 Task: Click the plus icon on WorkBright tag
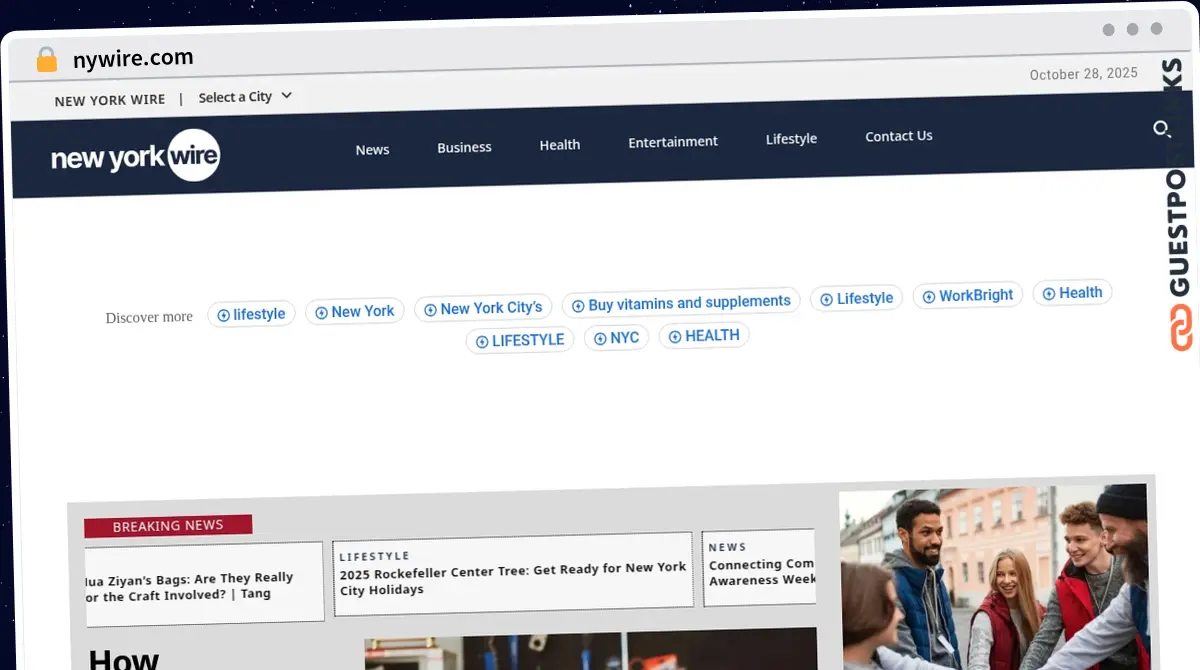pos(928,297)
